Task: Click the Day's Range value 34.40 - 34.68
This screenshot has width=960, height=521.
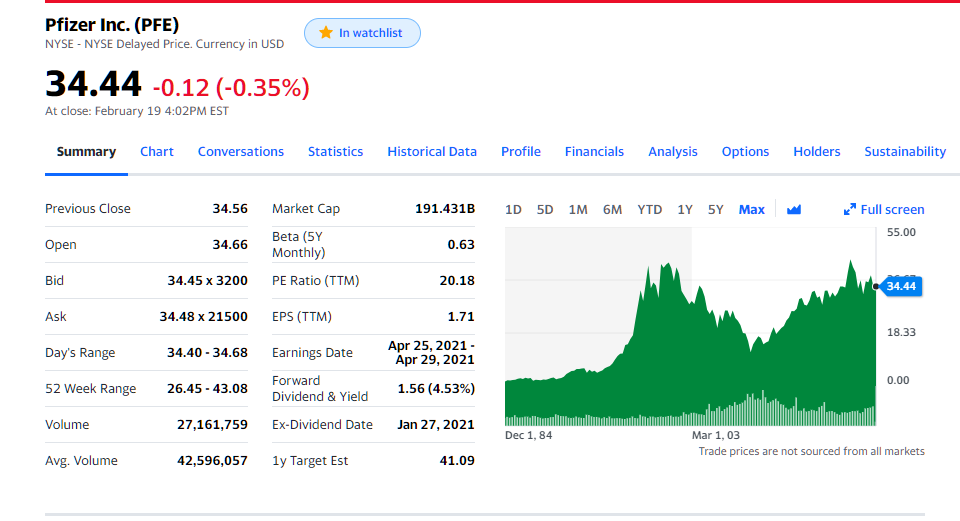Action: point(208,352)
